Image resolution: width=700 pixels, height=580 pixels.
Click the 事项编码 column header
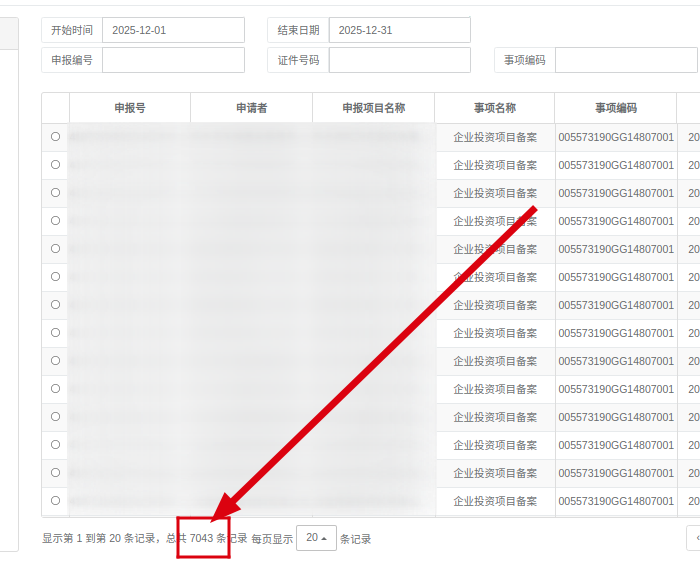tap(616, 108)
